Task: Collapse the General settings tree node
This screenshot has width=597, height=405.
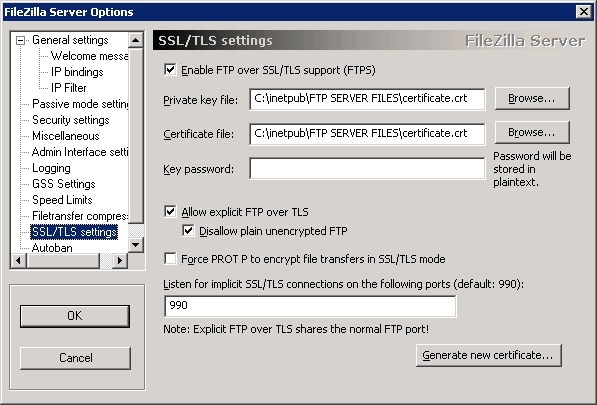Action: [x=21, y=40]
